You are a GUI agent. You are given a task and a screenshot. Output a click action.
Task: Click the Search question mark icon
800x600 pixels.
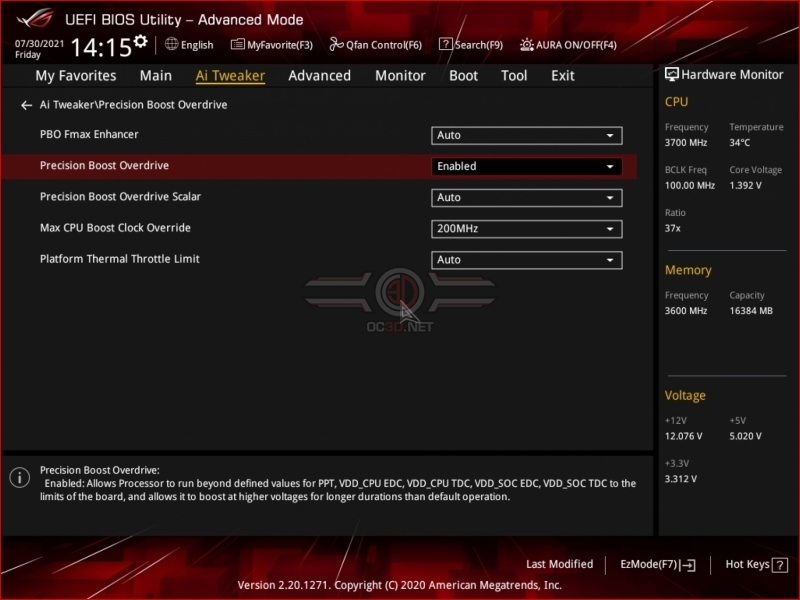445,44
